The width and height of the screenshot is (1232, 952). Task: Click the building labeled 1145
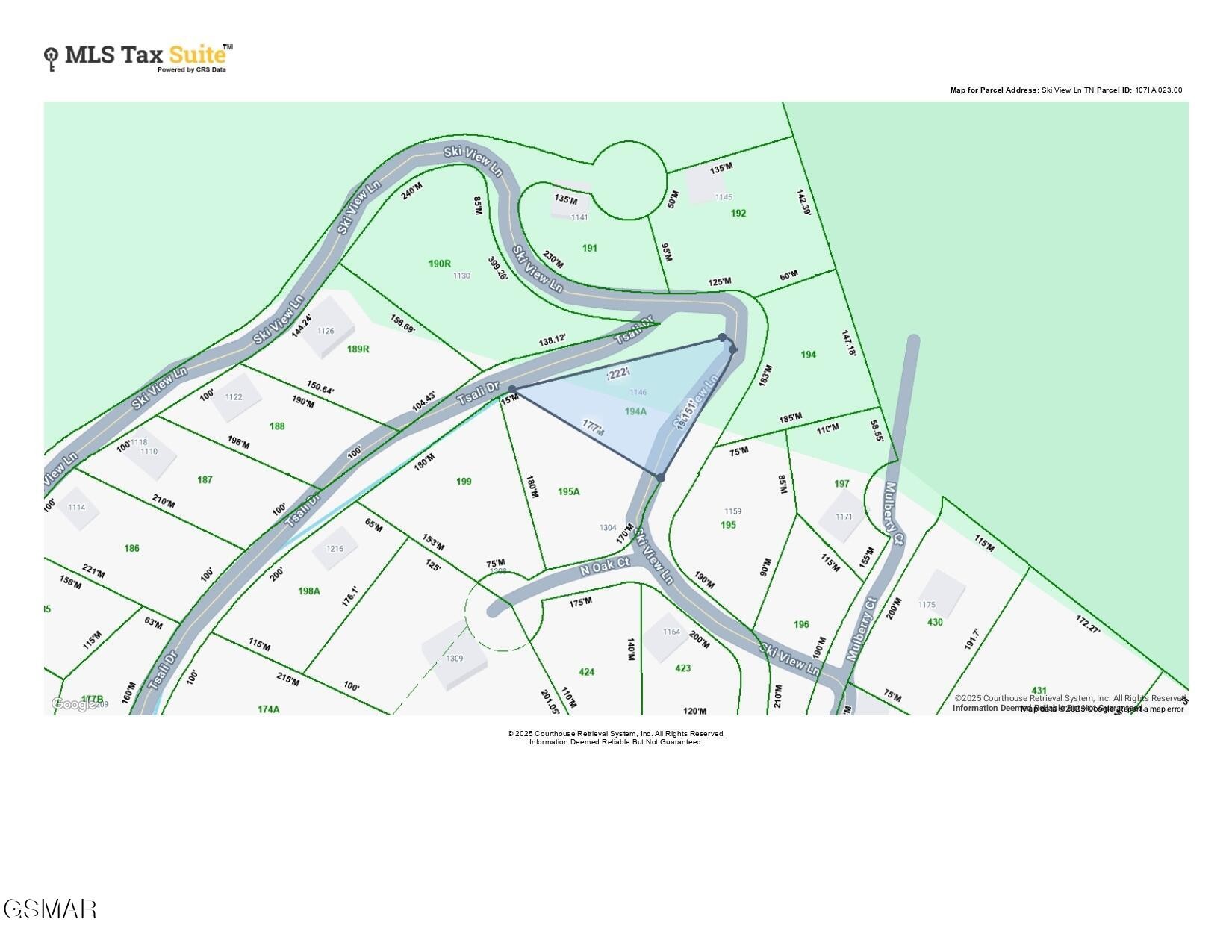[706, 185]
